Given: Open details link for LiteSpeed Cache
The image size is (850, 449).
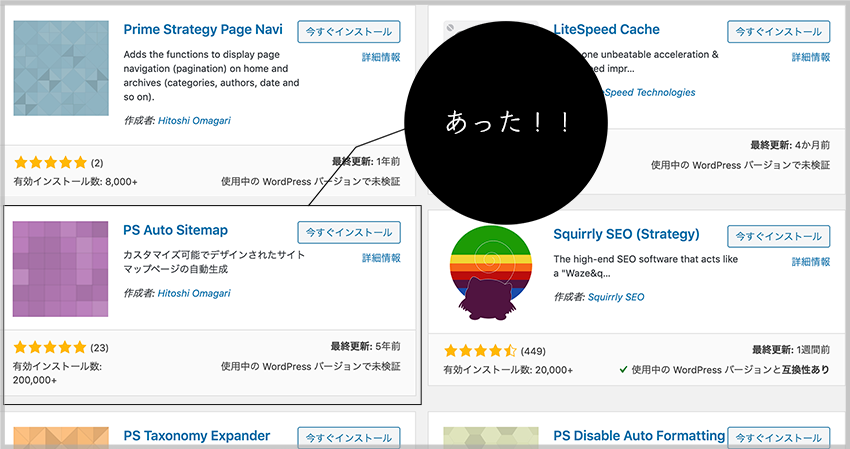Looking at the screenshot, I should [811, 57].
